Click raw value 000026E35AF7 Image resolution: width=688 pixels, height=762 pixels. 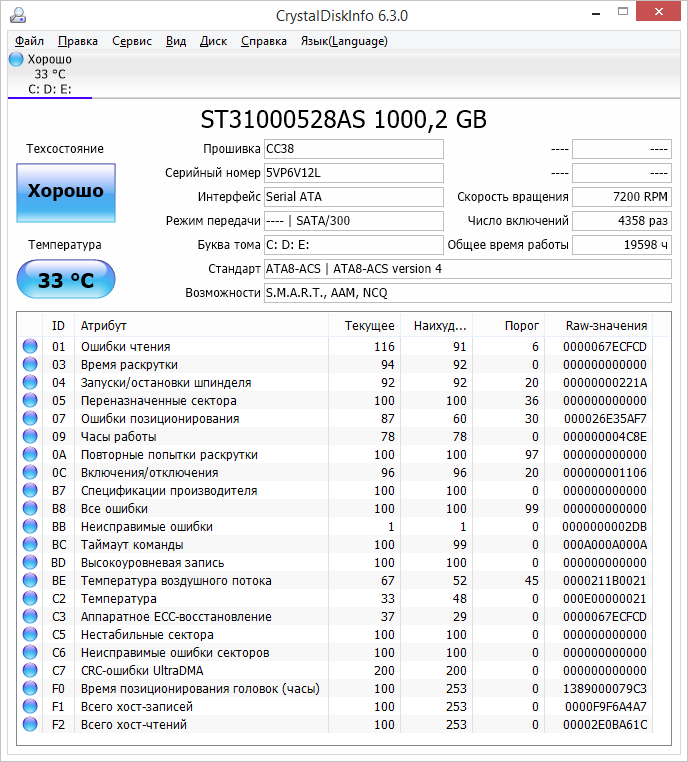[605, 418]
